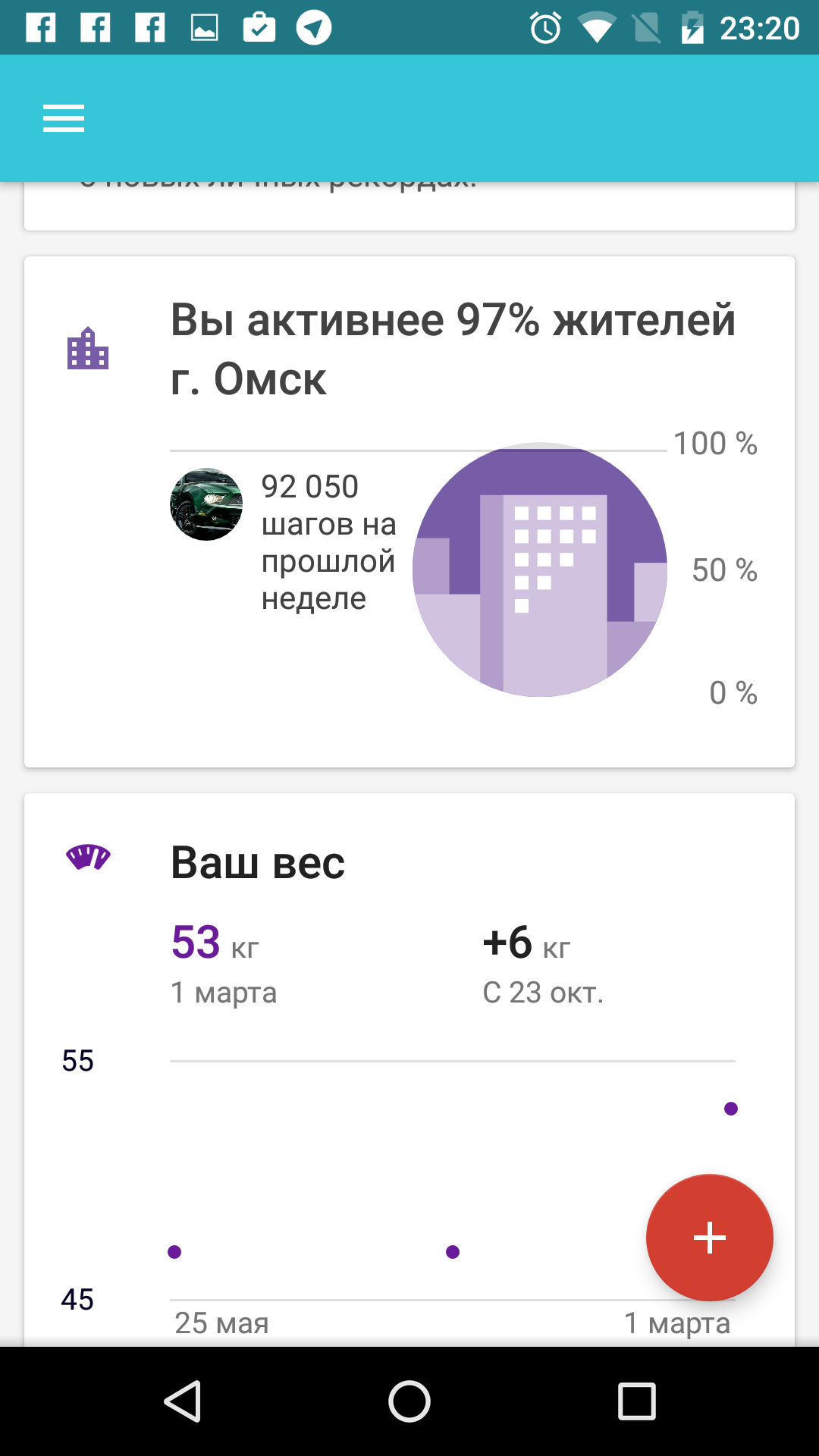Select the rightmost weight data point
Image resolution: width=819 pixels, height=1456 pixels.
(x=731, y=1109)
